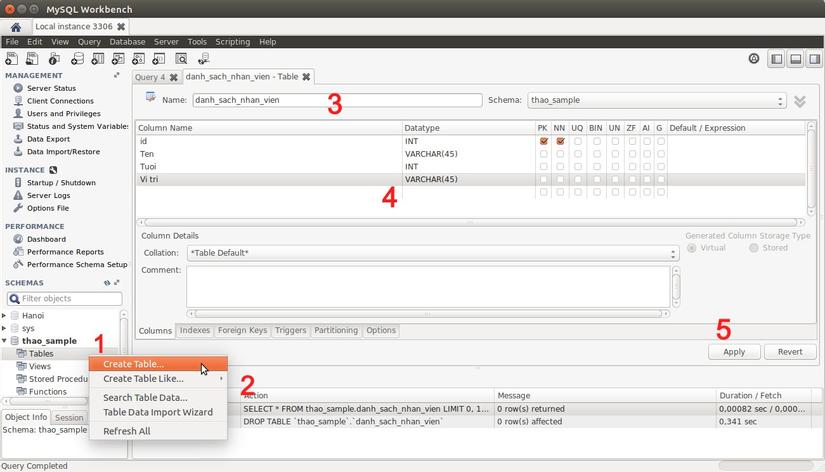
Task: Close the danh_sach_nhan_vien table tab
Action: pyautogui.click(x=306, y=77)
